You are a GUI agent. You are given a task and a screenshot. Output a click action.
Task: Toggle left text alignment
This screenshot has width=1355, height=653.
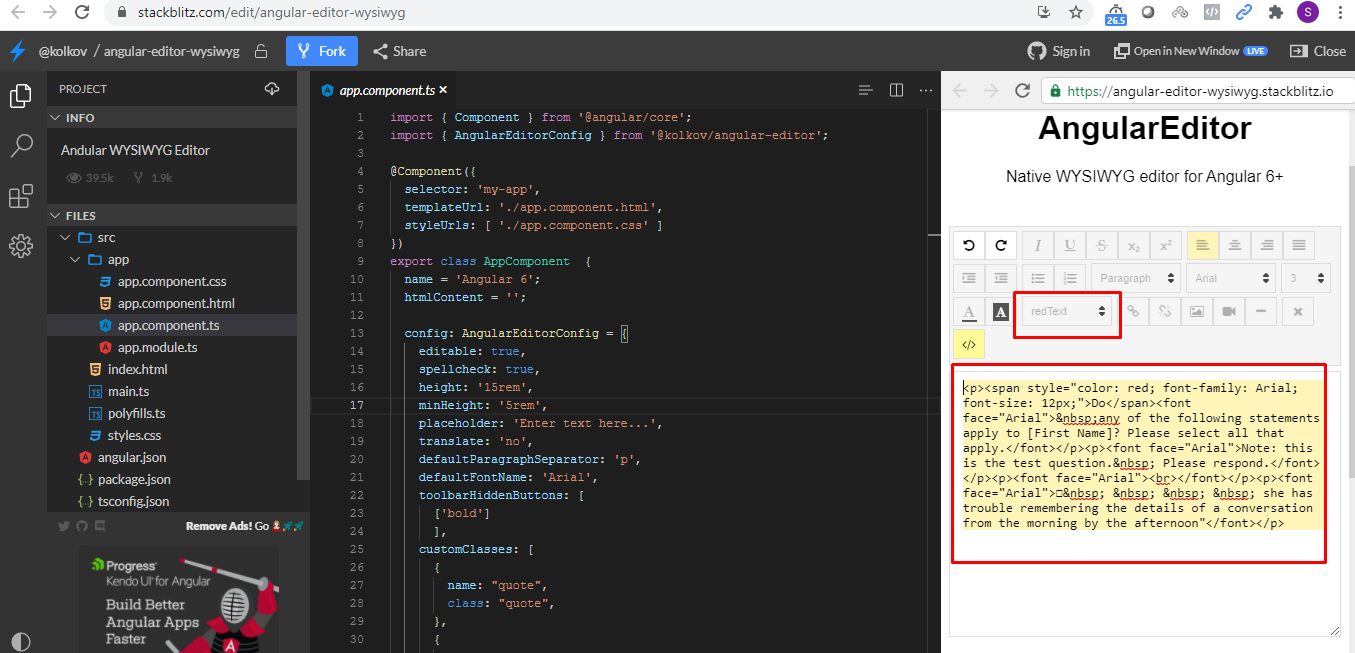(1202, 245)
